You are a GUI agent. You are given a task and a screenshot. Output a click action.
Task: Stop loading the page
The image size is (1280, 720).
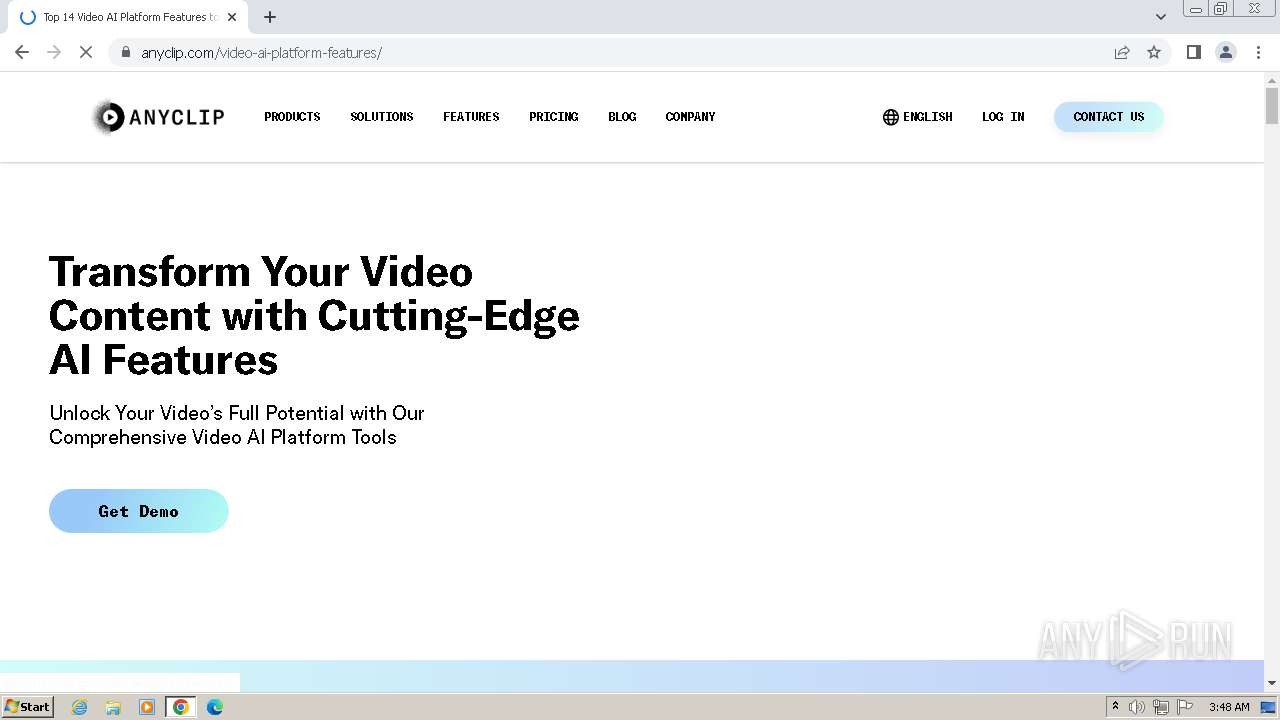86,52
